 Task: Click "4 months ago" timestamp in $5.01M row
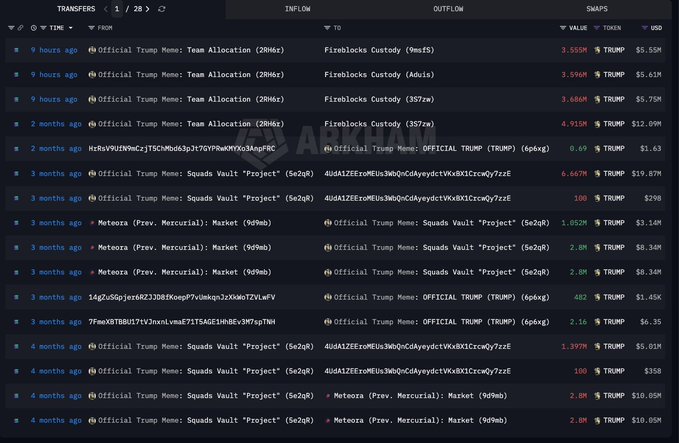(x=56, y=347)
